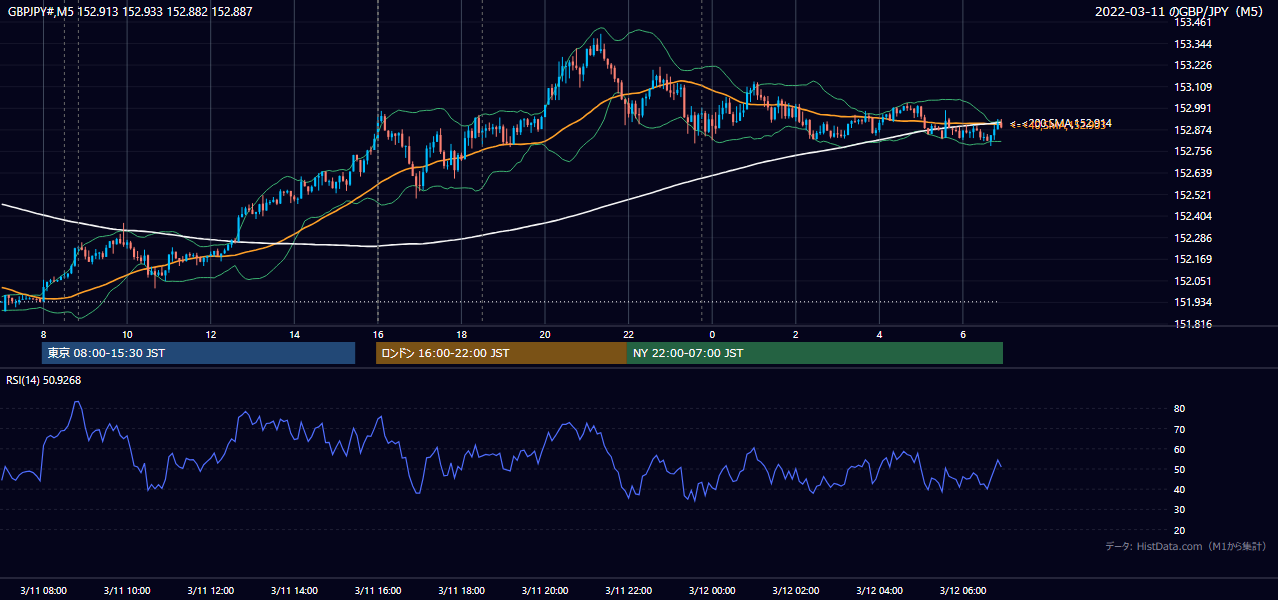
Task: Select the NY 22:00-07:00 JST session bar
Action: point(815,353)
